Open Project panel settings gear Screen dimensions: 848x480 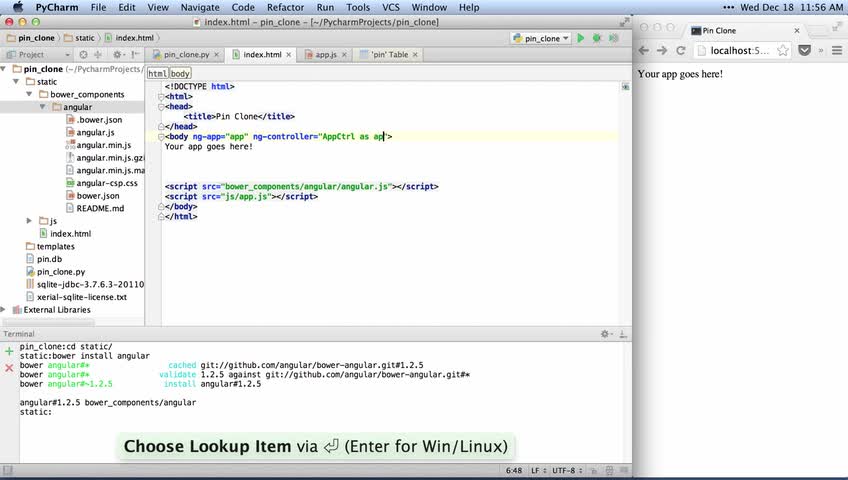click(117, 55)
